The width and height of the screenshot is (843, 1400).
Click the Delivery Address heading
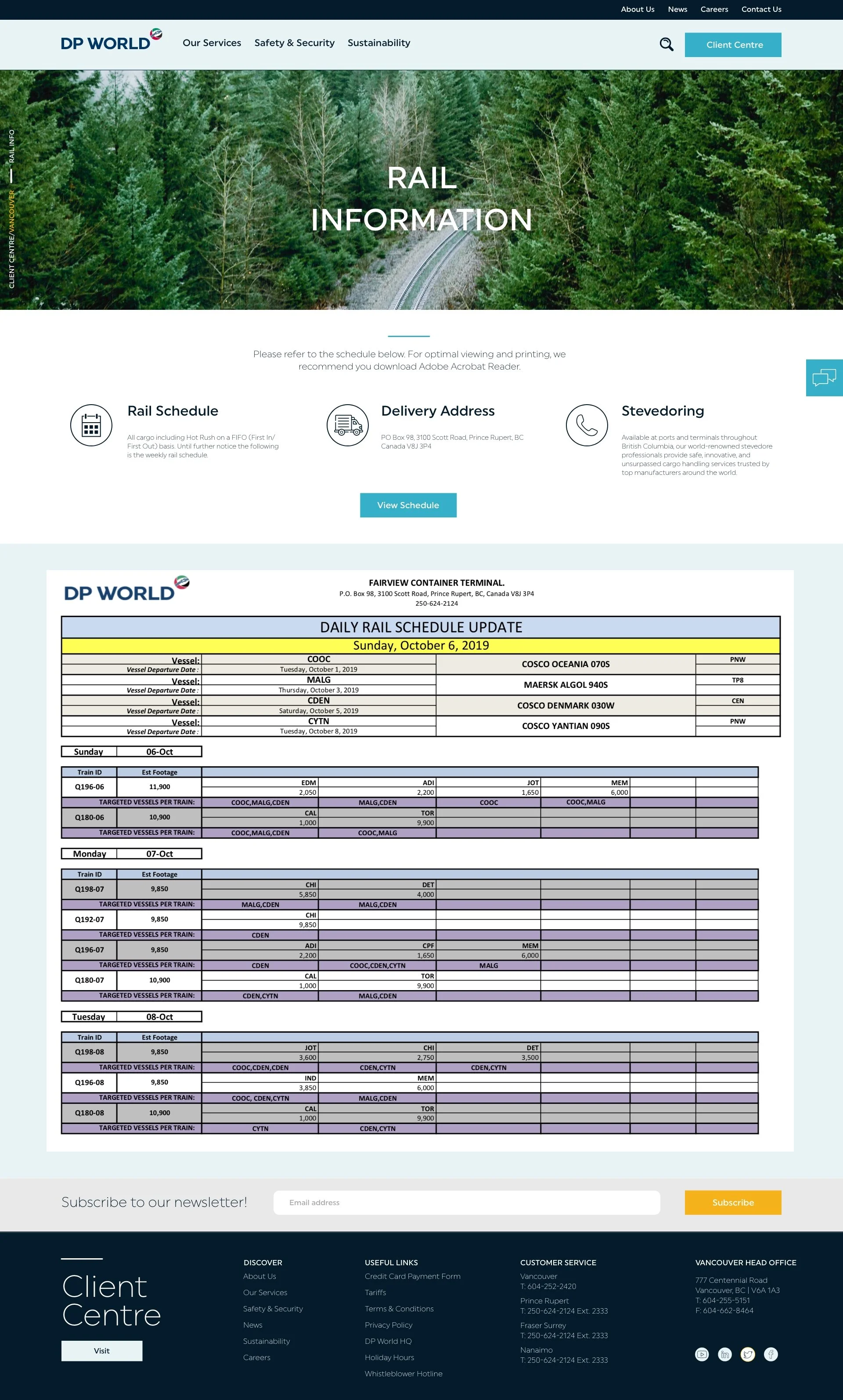coord(437,411)
